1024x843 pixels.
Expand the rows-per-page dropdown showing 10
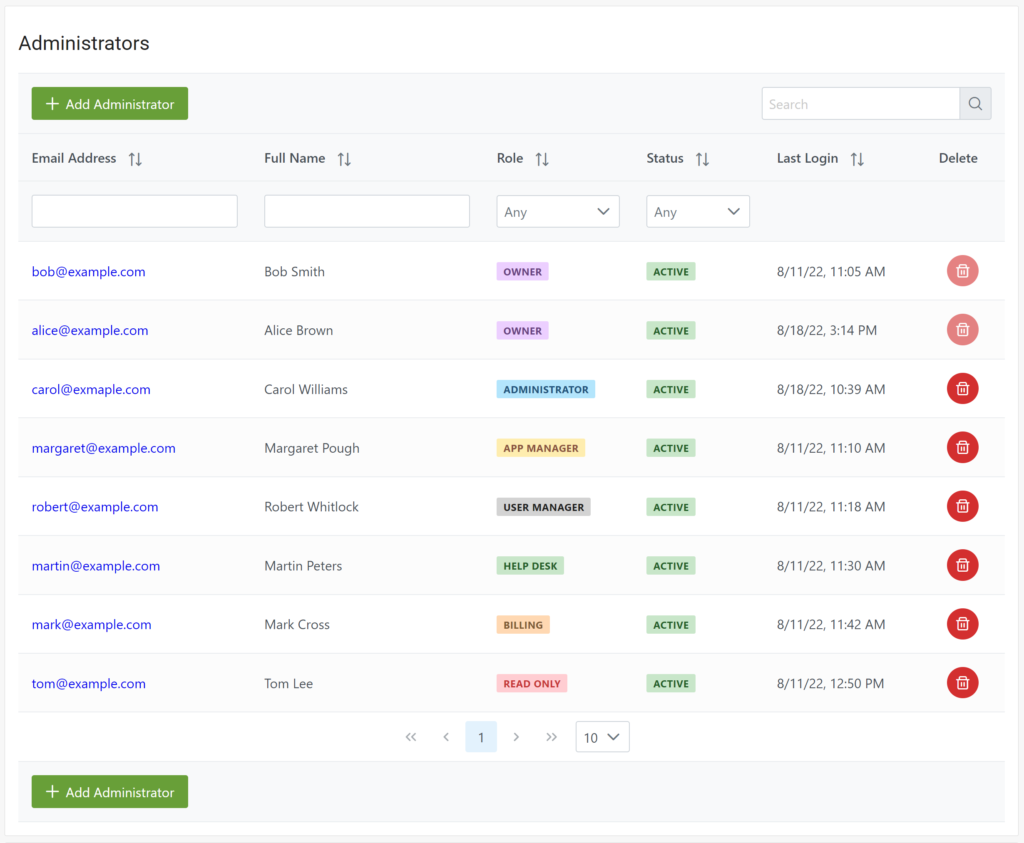click(602, 737)
